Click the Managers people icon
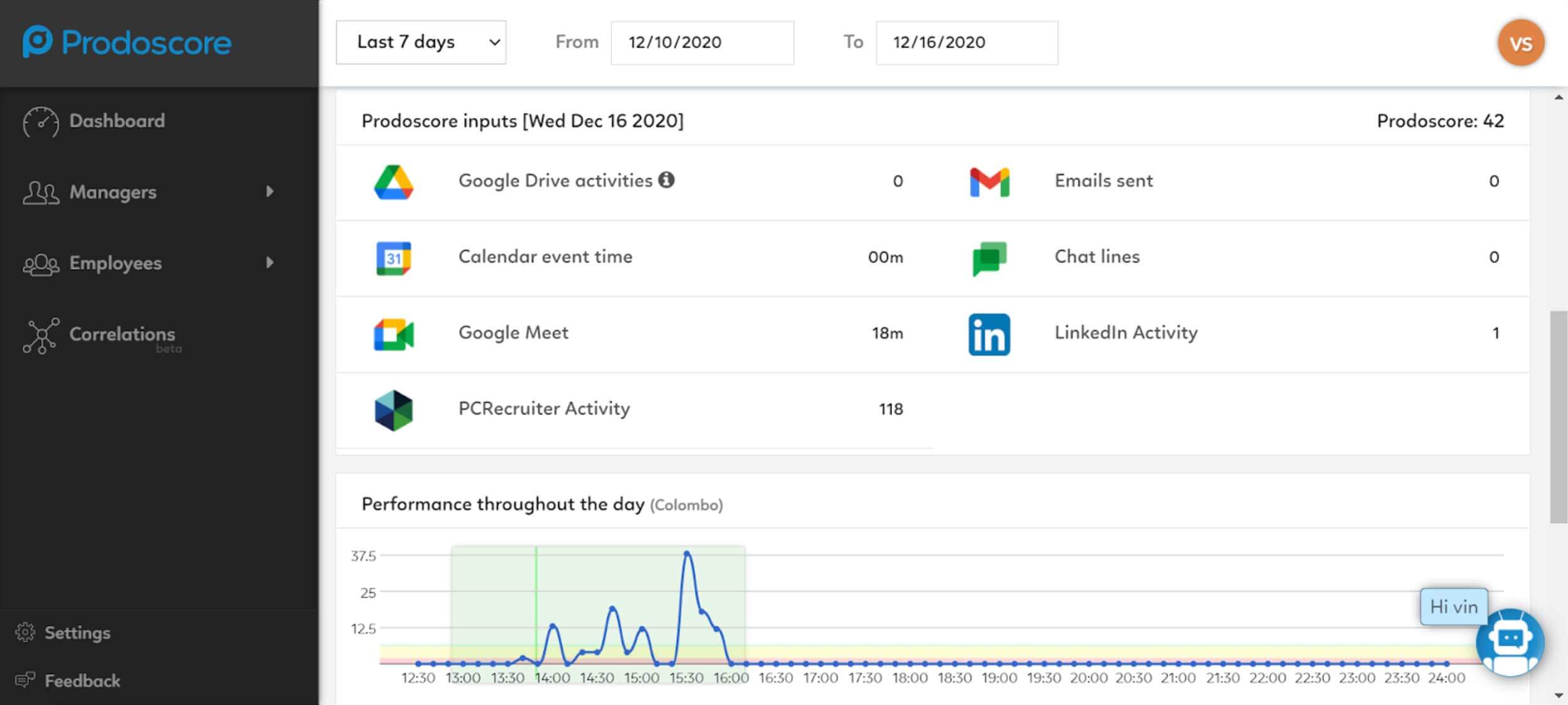Screen dimensions: 1568x705 [41, 193]
